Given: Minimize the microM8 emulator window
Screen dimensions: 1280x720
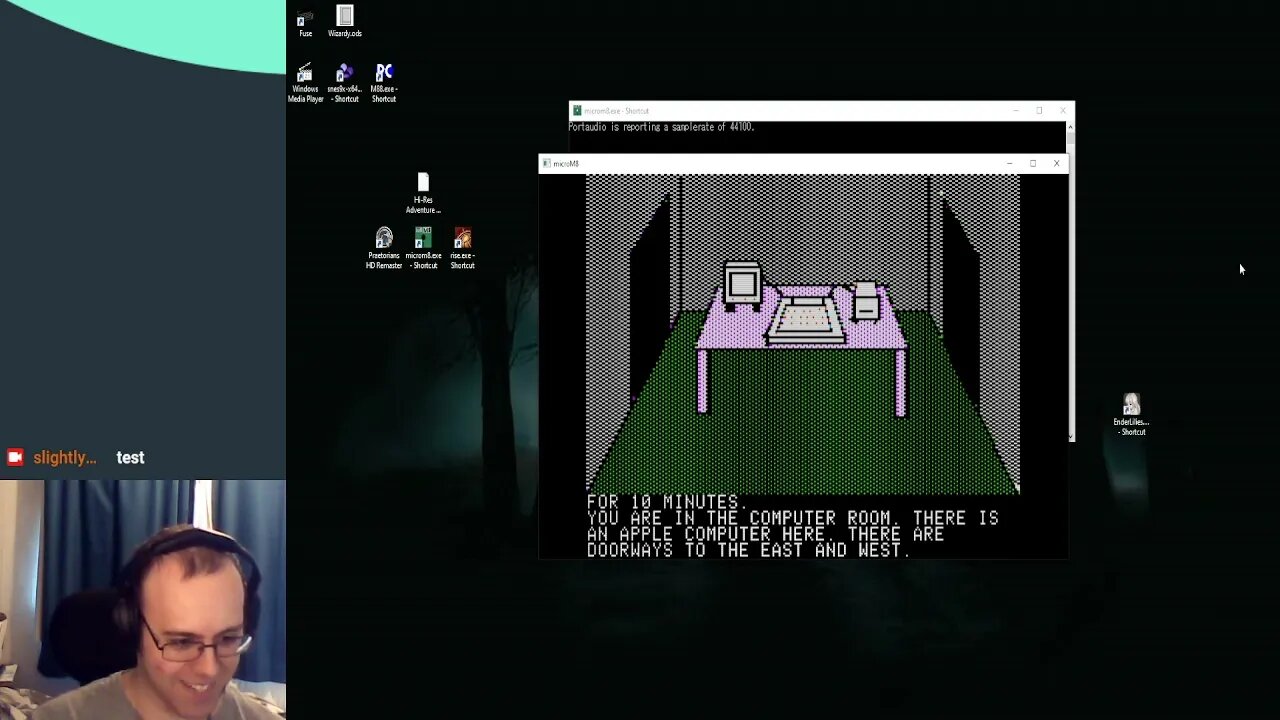Looking at the screenshot, I should [x=1009, y=163].
